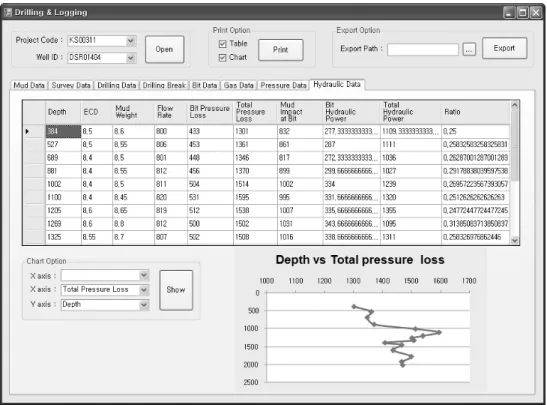Expand the Y axis Depth dropdown
Viewport: 547px width, 405px height.
click(x=143, y=305)
